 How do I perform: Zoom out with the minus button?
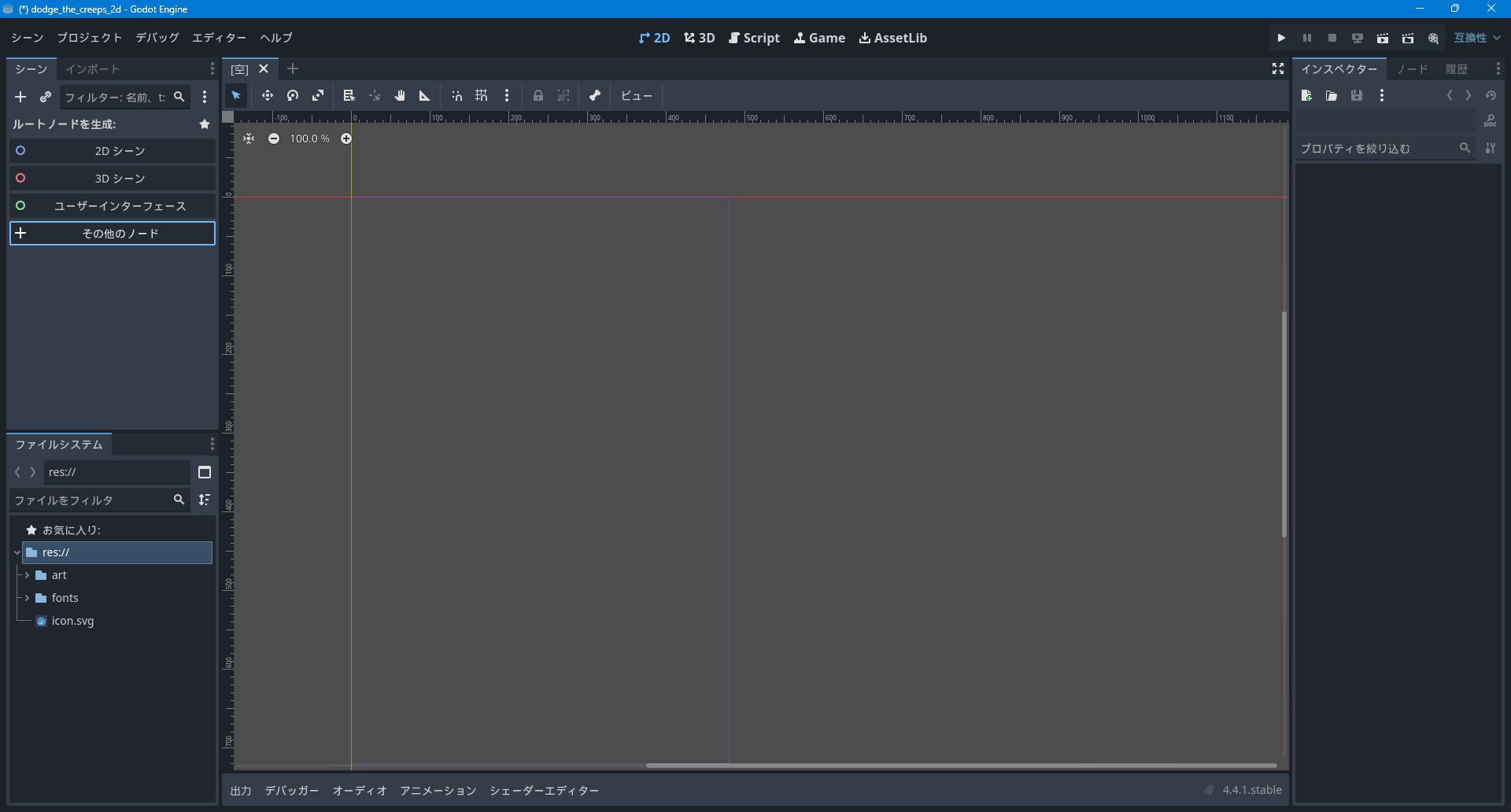tap(274, 138)
